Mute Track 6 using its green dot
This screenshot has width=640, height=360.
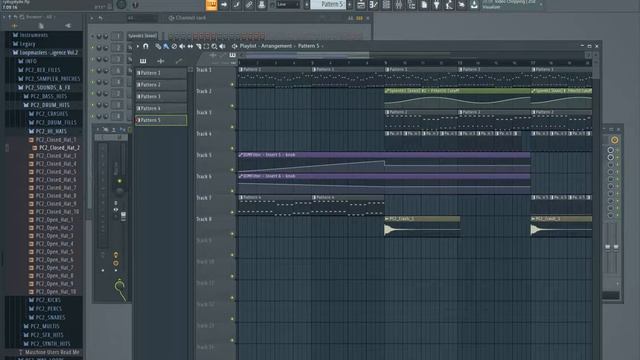[x=232, y=191]
